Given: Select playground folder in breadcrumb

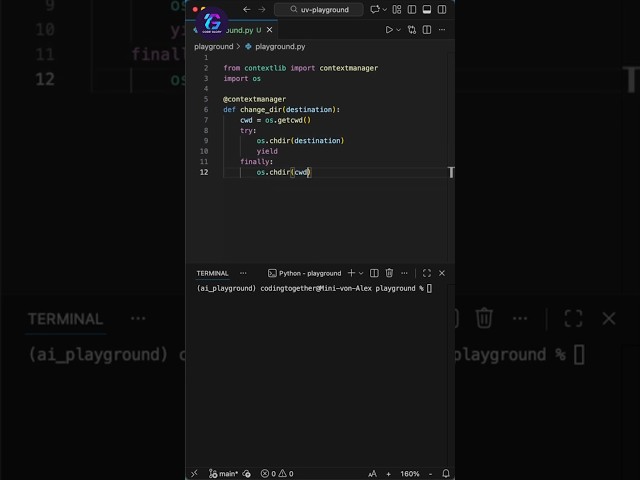Looking at the screenshot, I should pyautogui.click(x=213, y=47).
